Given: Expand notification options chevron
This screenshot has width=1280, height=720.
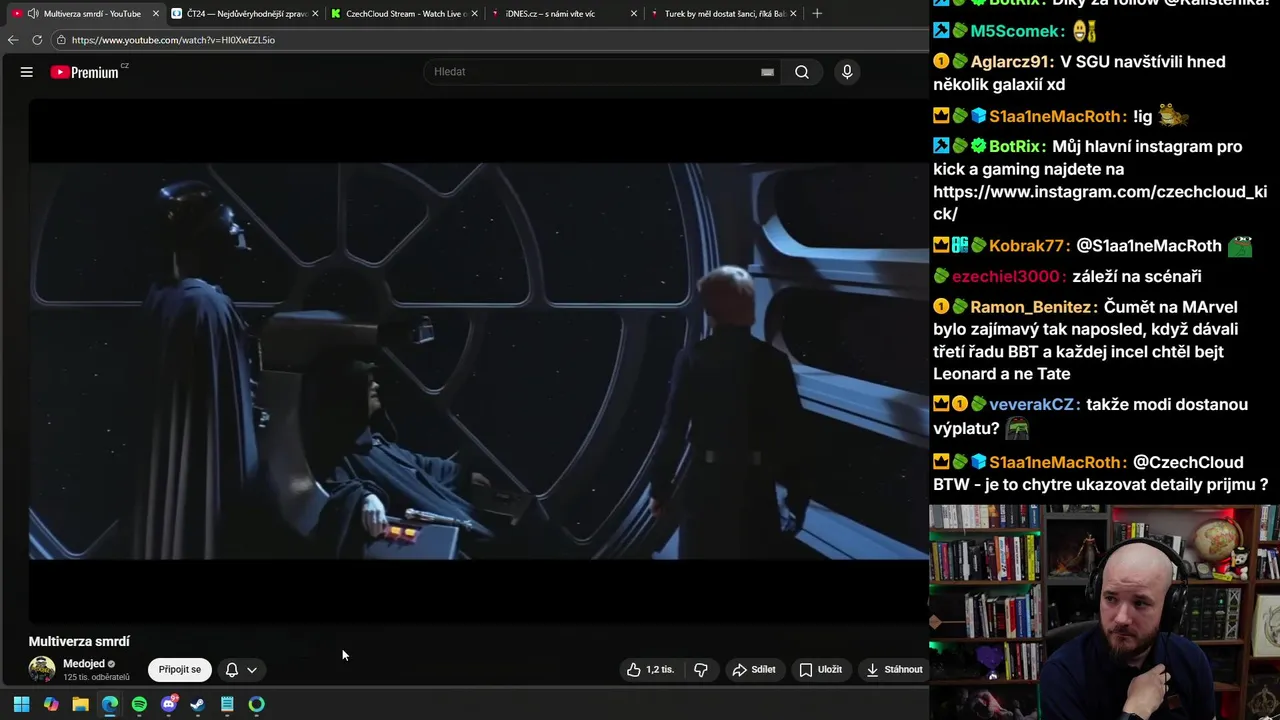Looking at the screenshot, I should coord(252,670).
